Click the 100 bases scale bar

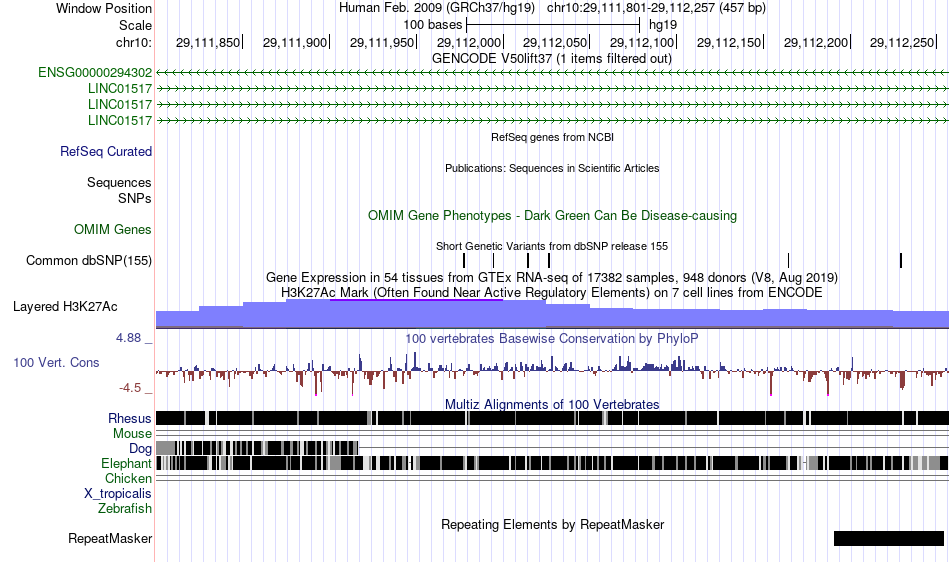click(x=553, y=25)
